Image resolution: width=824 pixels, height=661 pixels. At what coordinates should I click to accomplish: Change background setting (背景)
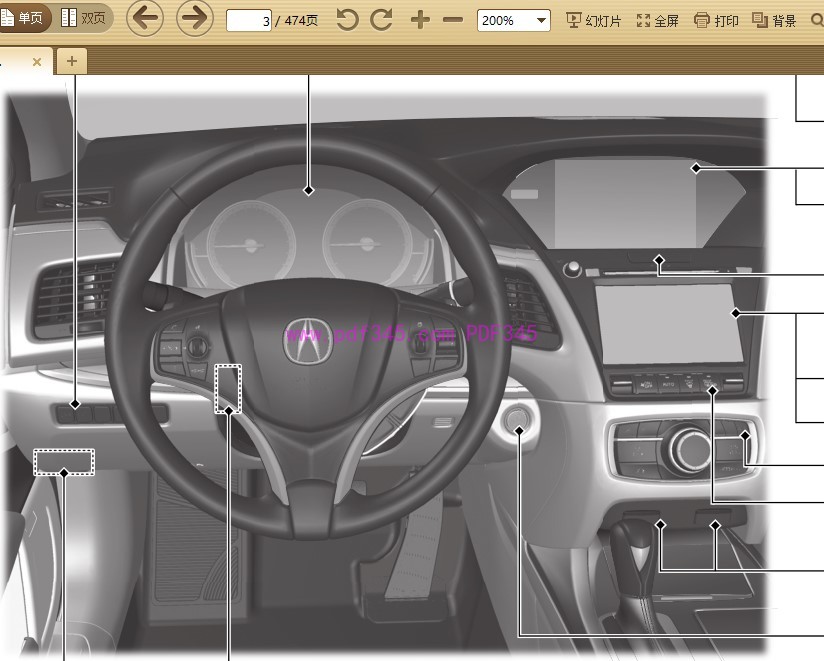point(774,20)
